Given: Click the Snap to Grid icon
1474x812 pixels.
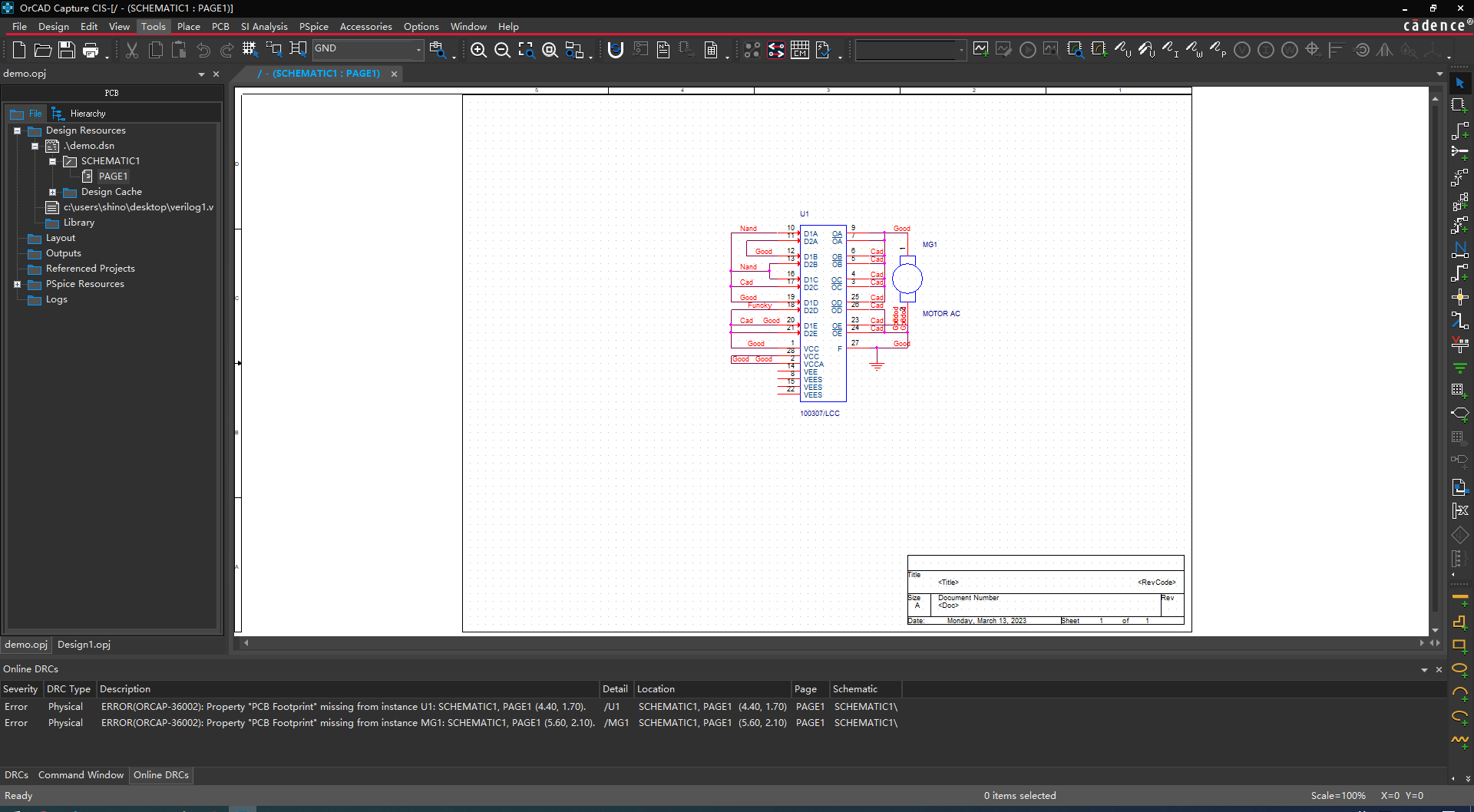Looking at the screenshot, I should pos(250,50).
